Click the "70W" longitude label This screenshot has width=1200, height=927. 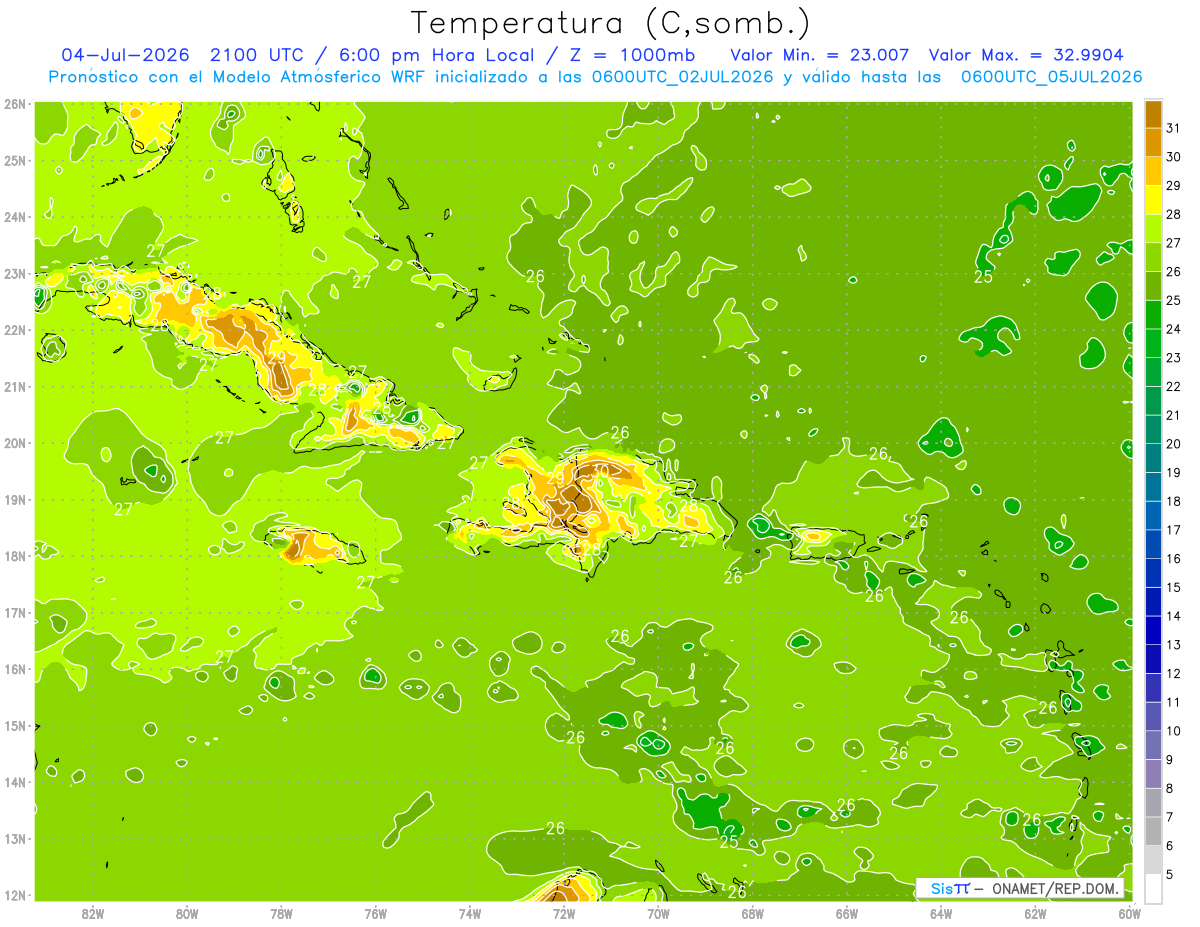tap(658, 913)
